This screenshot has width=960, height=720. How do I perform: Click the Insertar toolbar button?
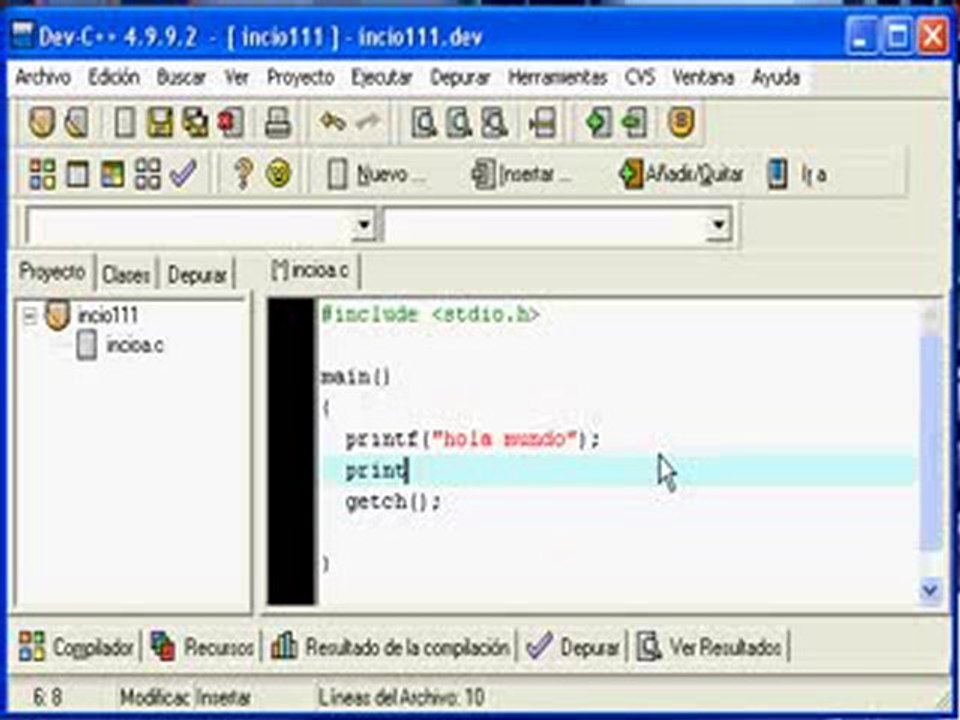pos(521,174)
